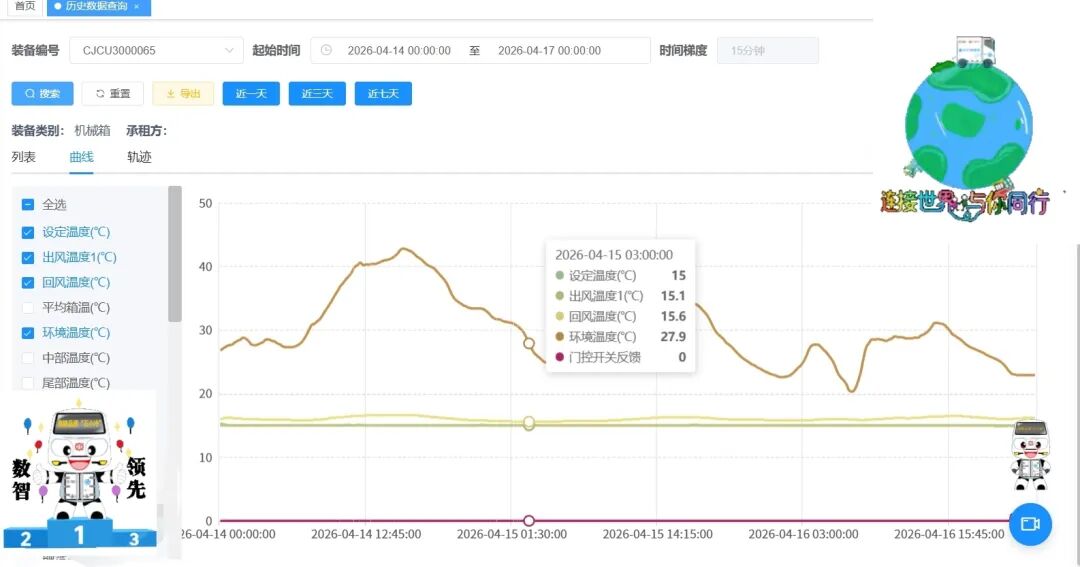Switch to the 列表 tab

[x=24, y=157]
